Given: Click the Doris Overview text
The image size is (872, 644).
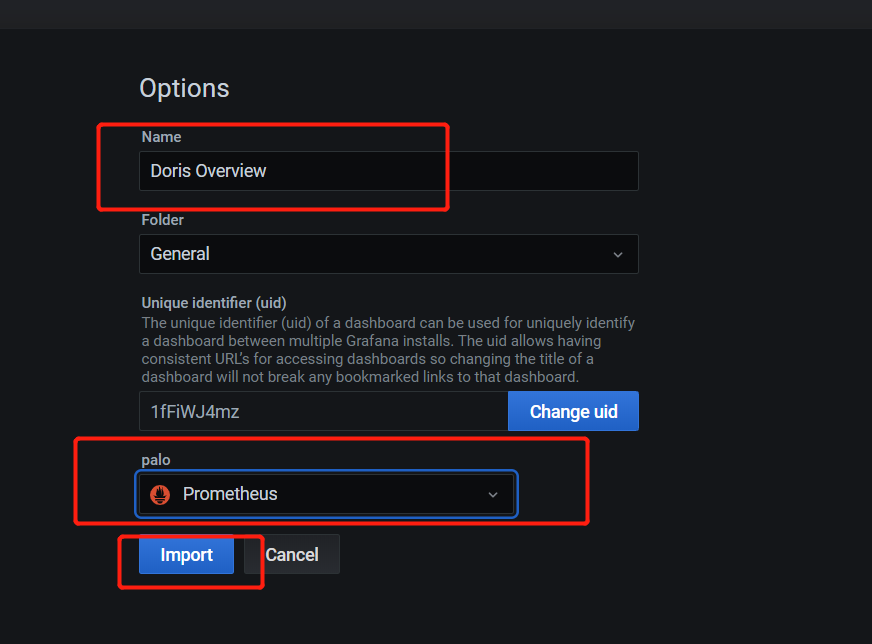Looking at the screenshot, I should [x=208, y=171].
